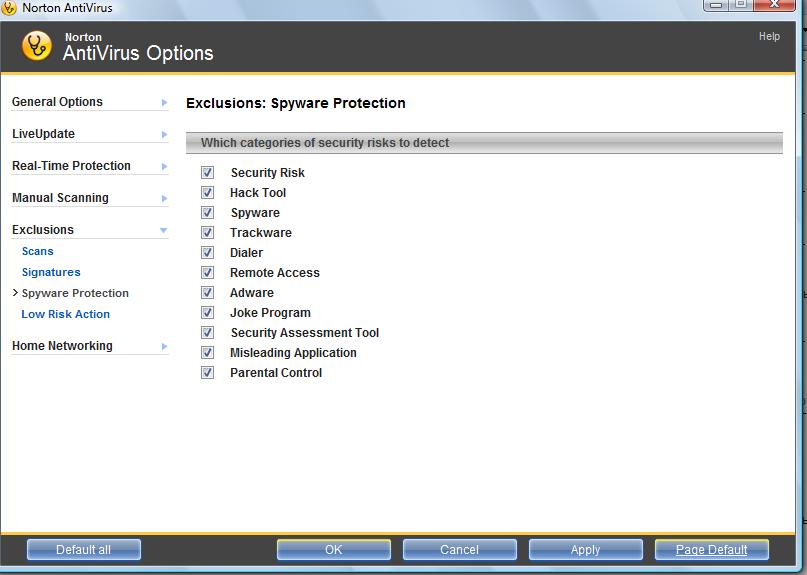Expand Home Networking arrow
The image size is (807, 575).
tap(164, 346)
